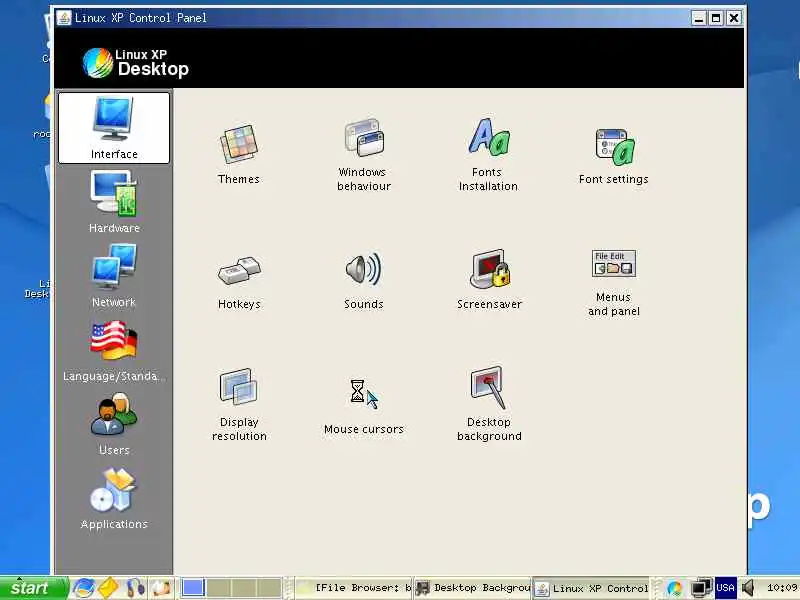
Task: Switch to first workspace in pager
Action: point(193,588)
